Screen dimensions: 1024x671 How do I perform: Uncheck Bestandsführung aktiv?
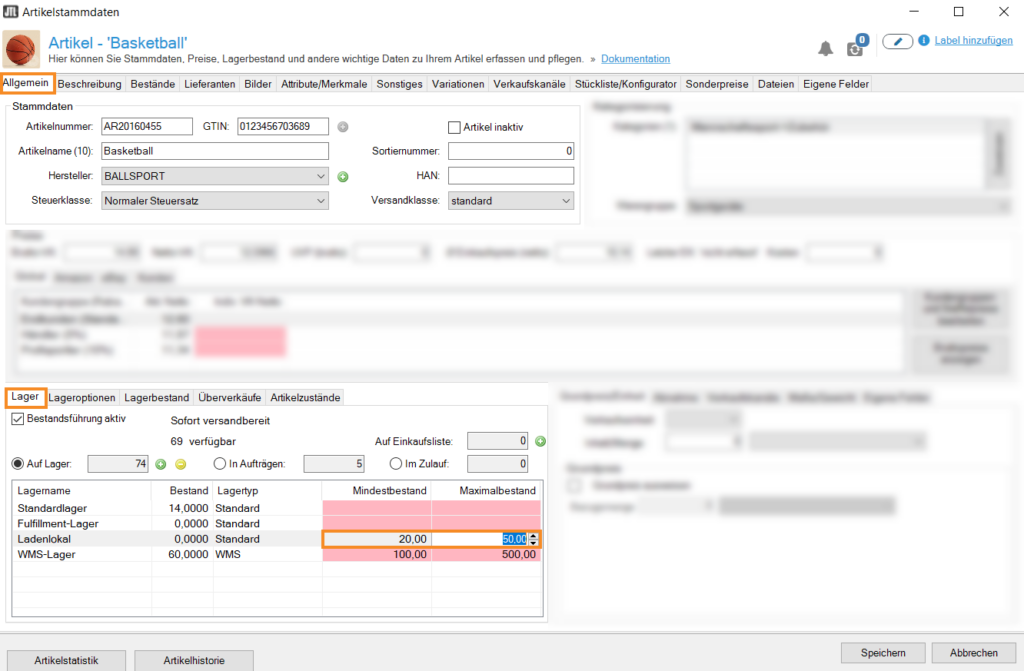(17, 419)
